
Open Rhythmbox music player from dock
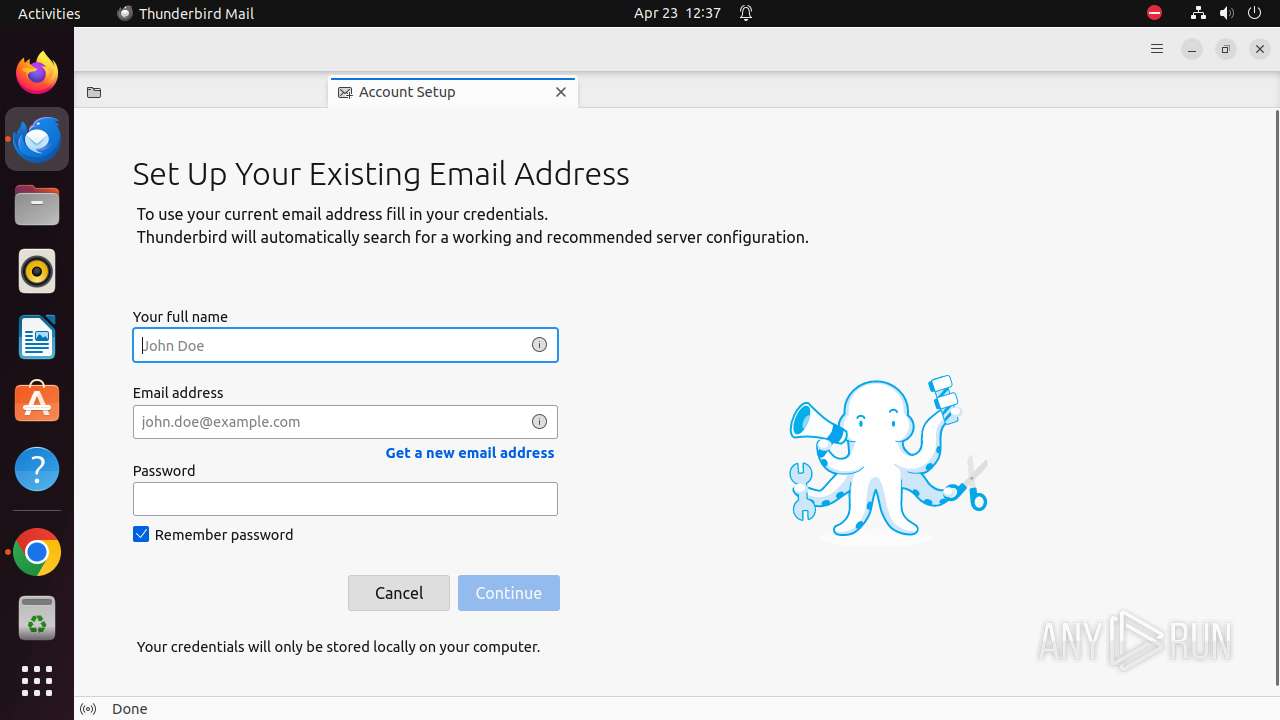coord(37,271)
